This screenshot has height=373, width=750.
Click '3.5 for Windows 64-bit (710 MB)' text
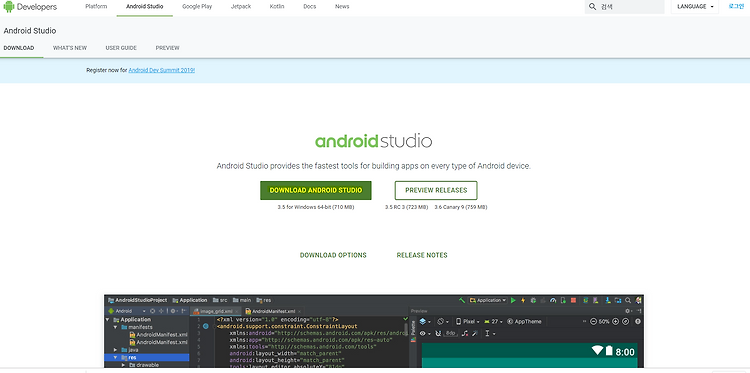pos(316,208)
